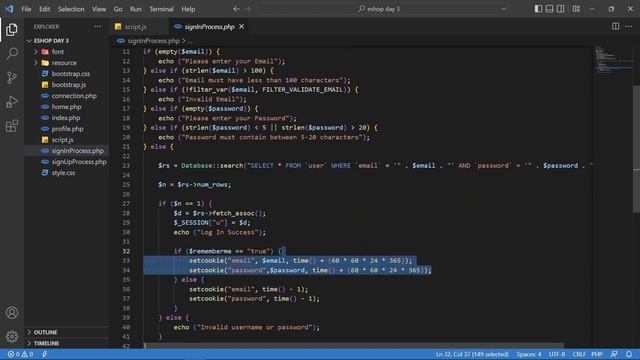
Task: Open the Run menu
Action: pos(136,9)
